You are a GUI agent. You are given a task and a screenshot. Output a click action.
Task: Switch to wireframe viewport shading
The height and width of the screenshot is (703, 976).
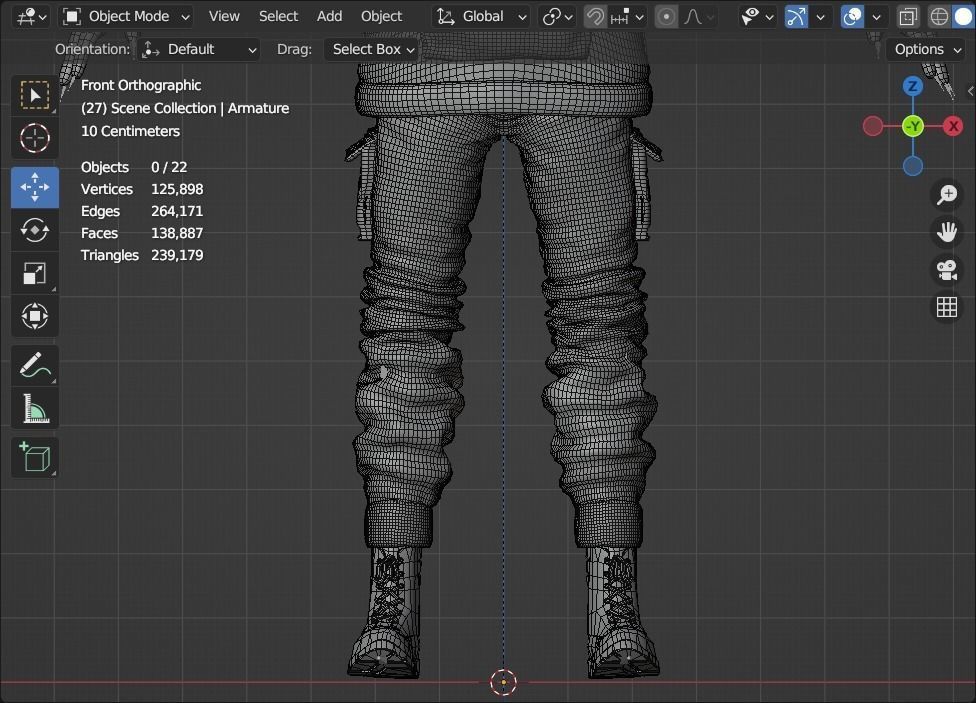coord(939,17)
